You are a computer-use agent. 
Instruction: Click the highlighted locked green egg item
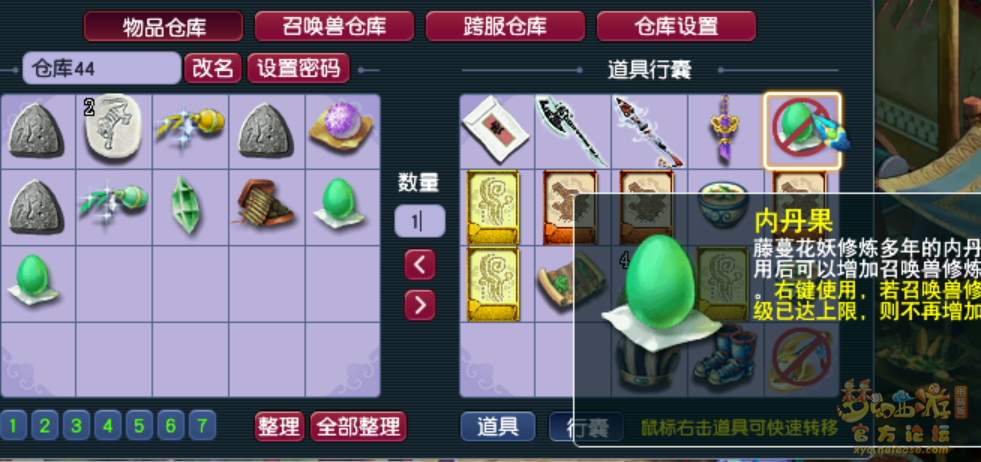pos(802,131)
